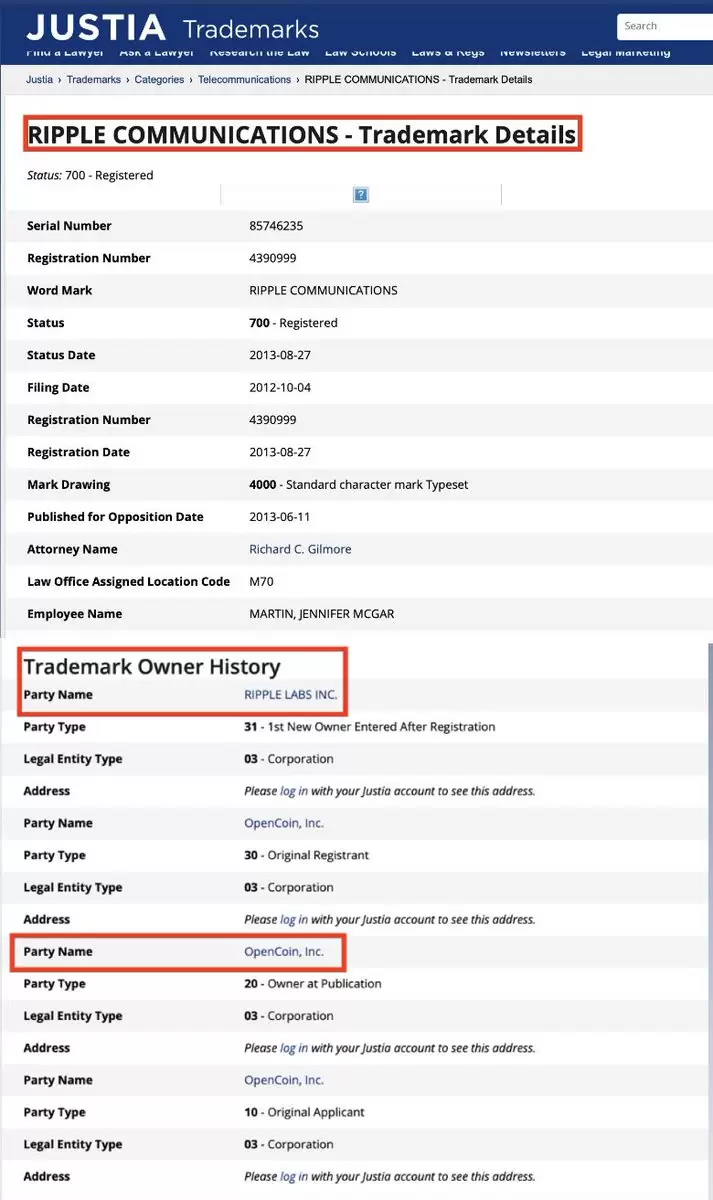Select the Status Date value 2013-08-27
The width and height of the screenshot is (713, 1200).
tap(280, 355)
